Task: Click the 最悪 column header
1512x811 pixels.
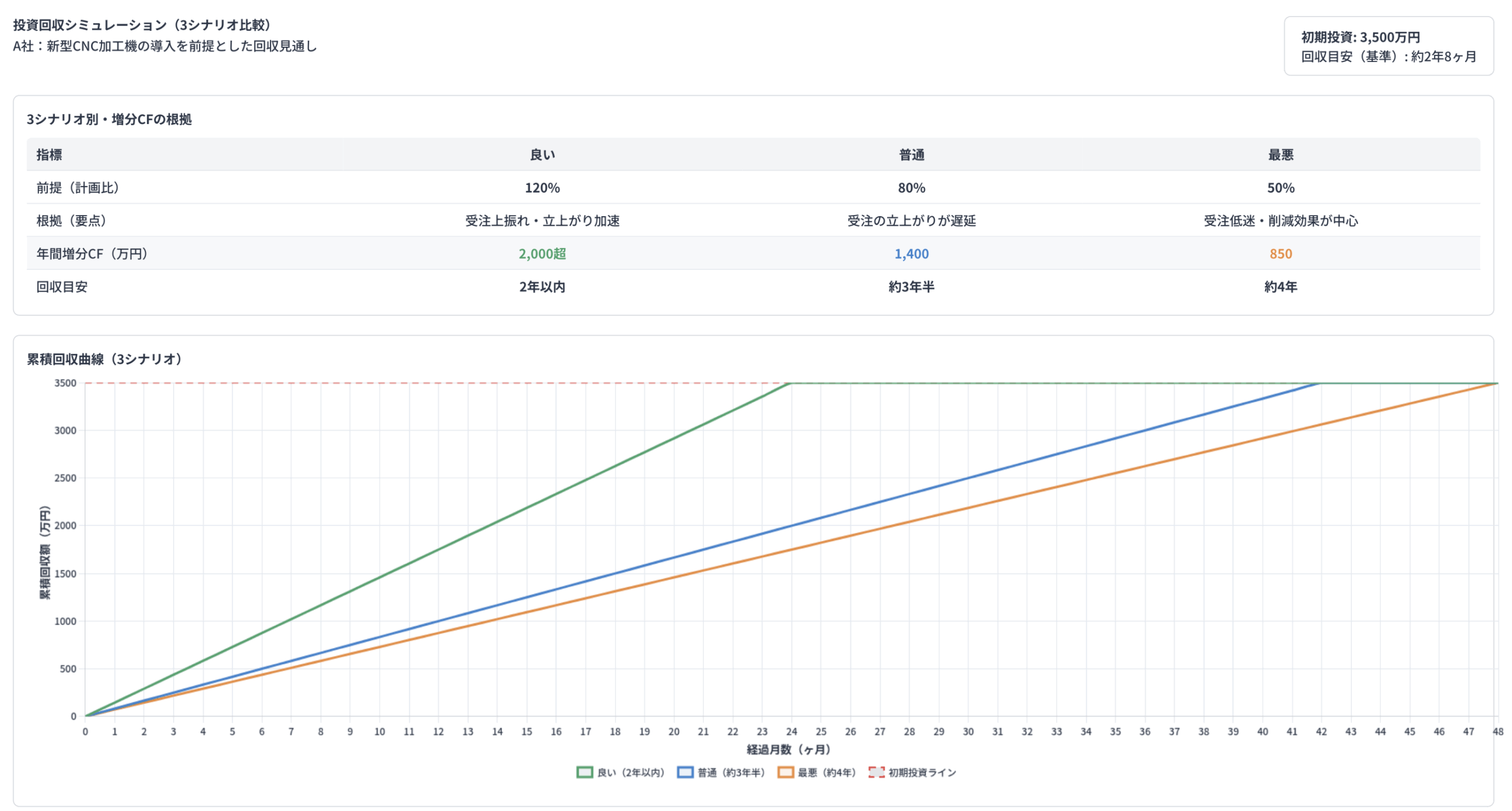Action: (x=1280, y=155)
